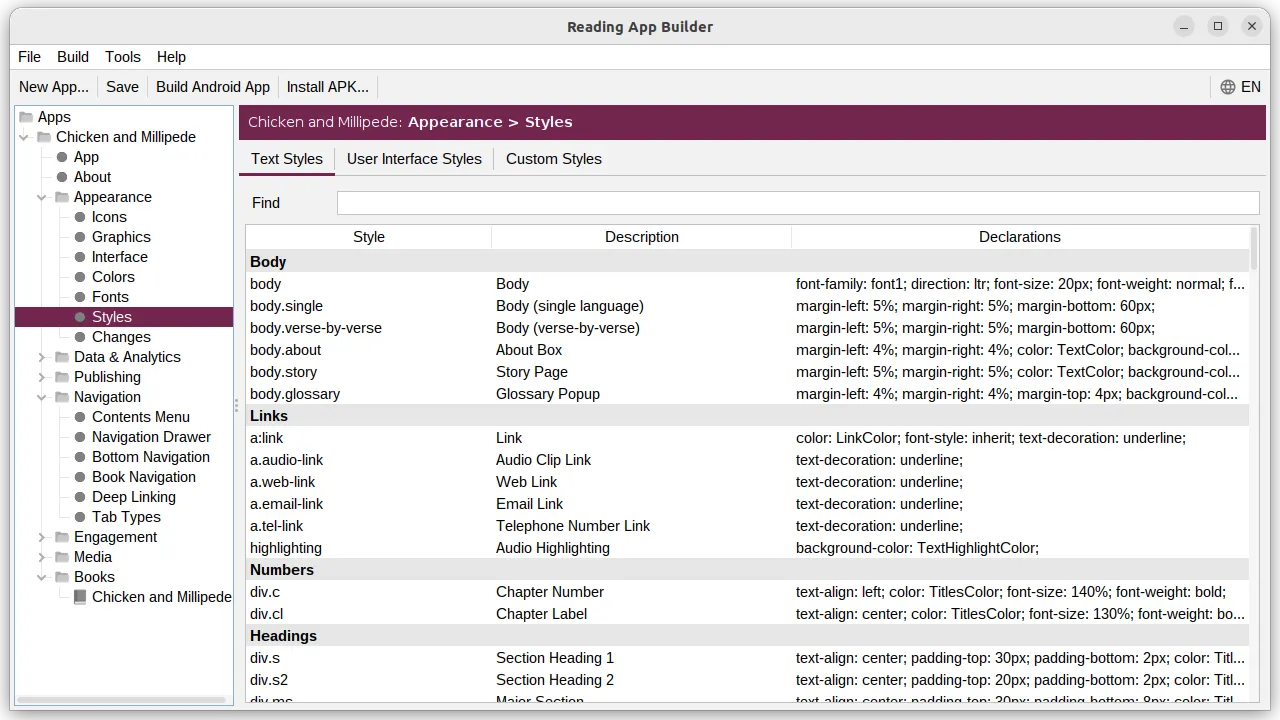Click the Chicken and Millipede folder icon
This screenshot has height=720, width=1280.
point(44,137)
